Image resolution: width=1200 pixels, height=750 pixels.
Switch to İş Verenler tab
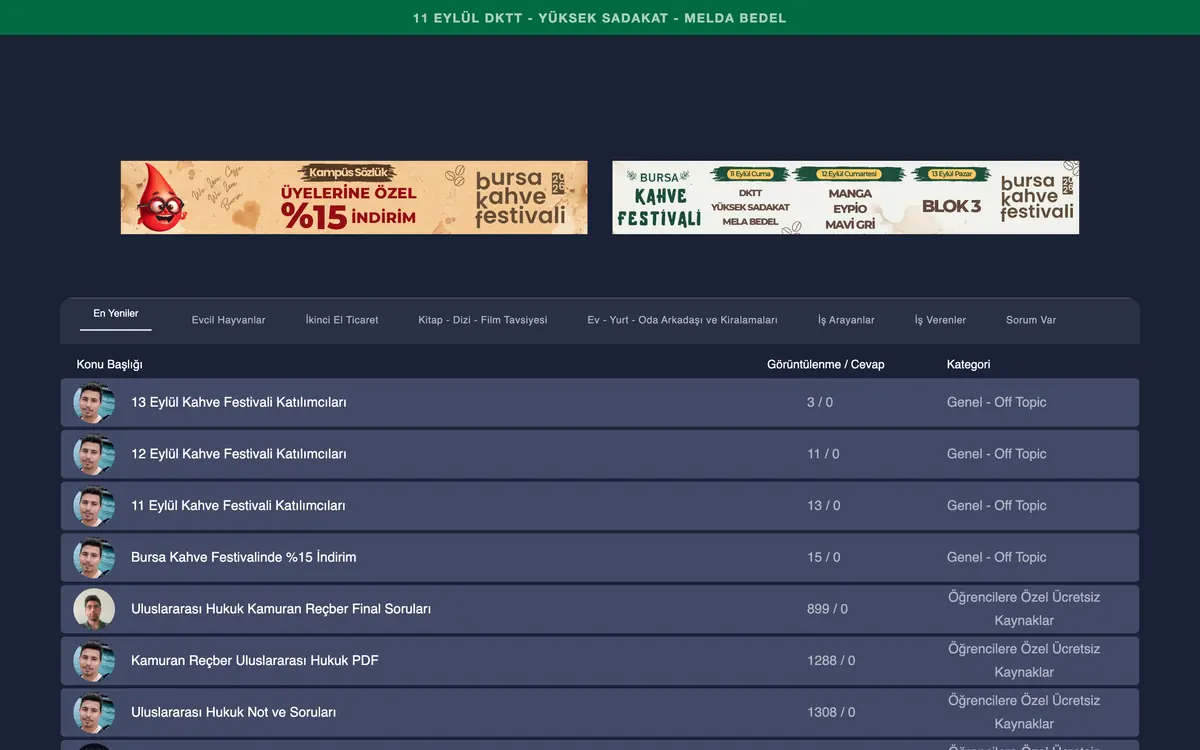[940, 320]
